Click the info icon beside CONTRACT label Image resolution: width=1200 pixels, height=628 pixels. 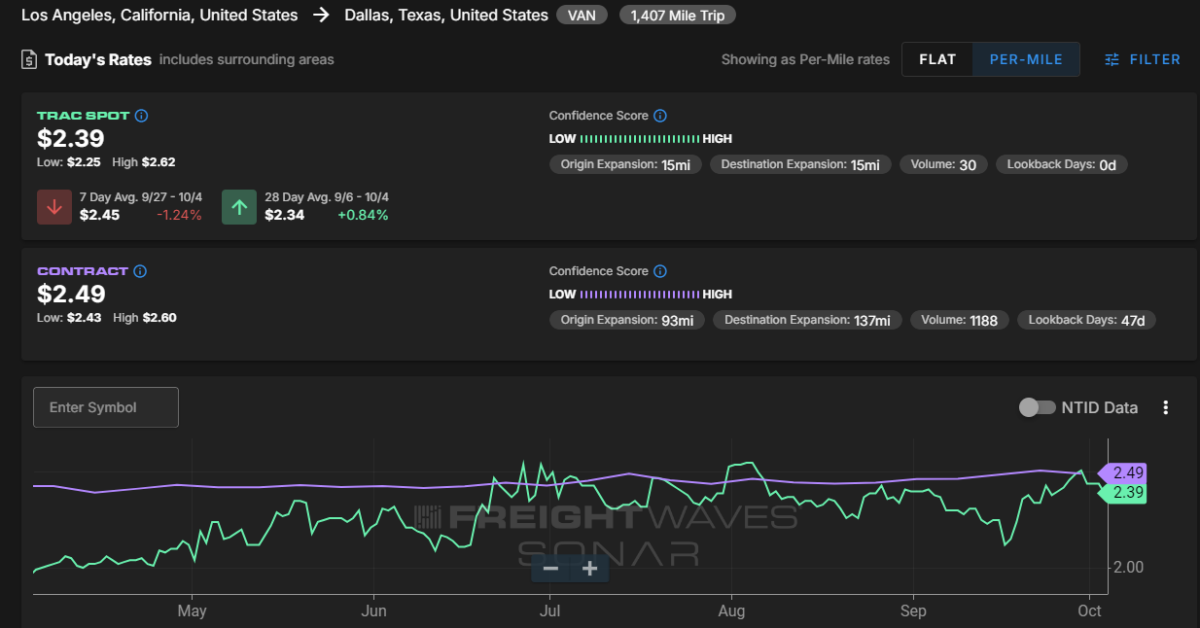pos(140,271)
